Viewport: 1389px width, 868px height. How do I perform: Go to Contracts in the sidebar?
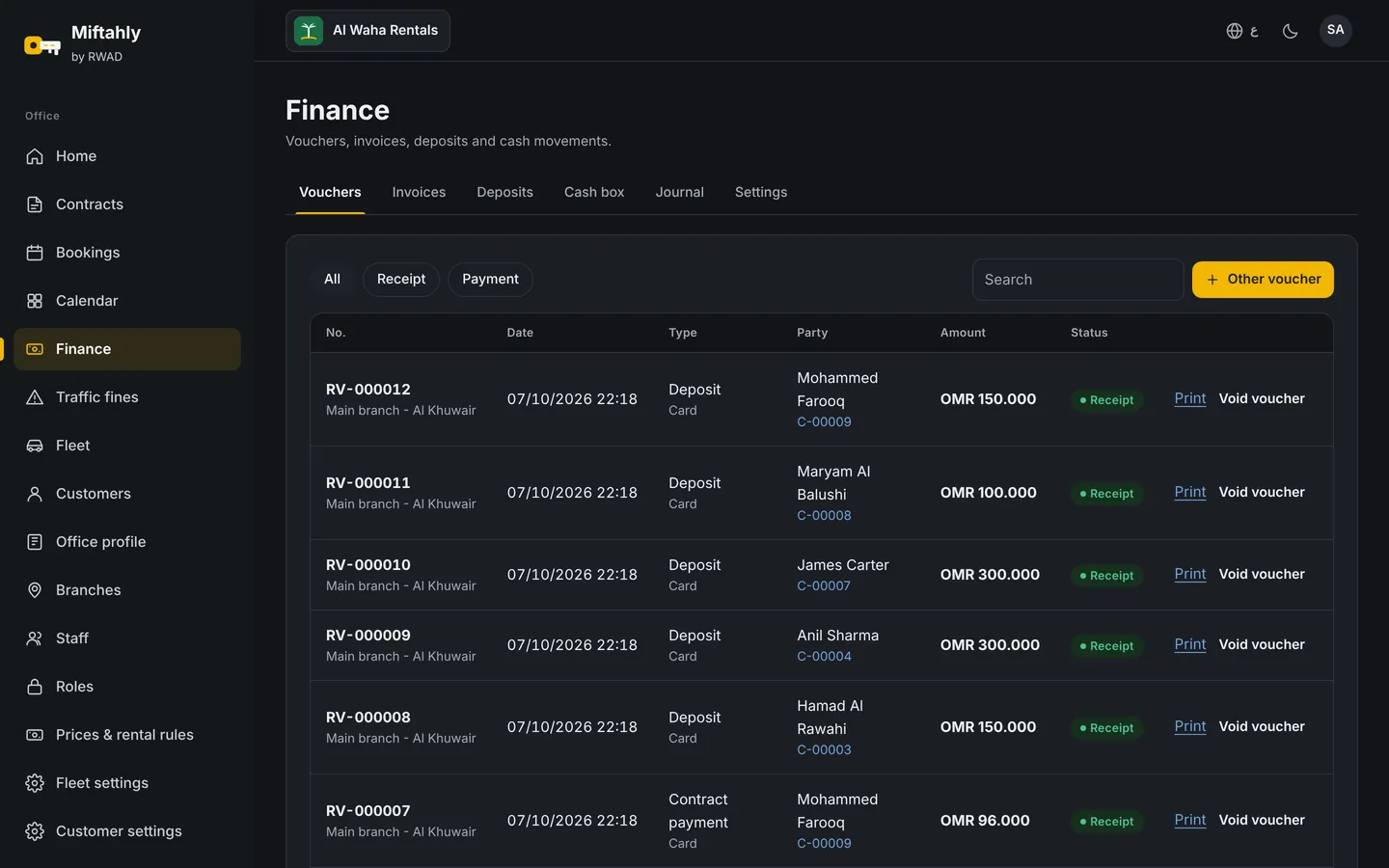coord(127,204)
